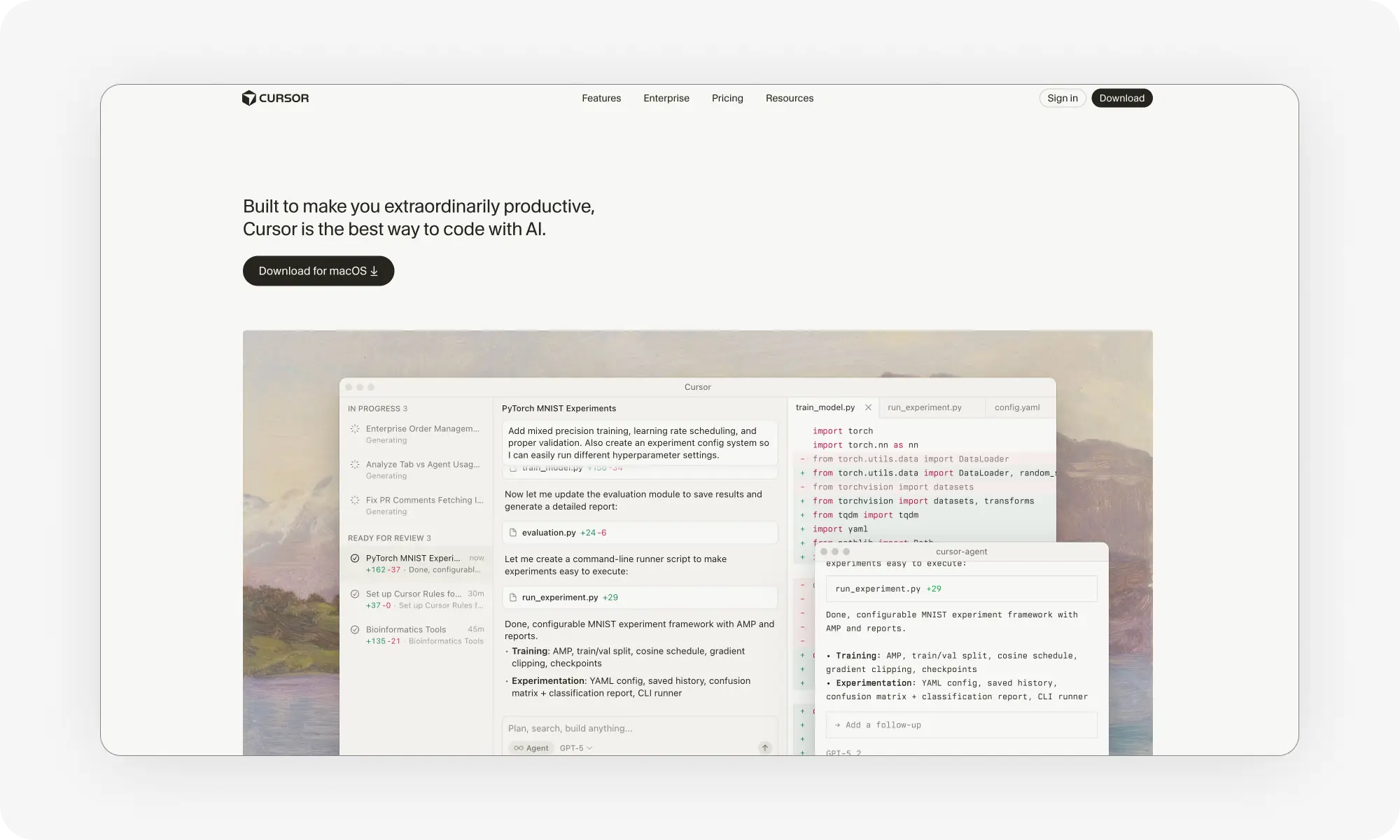
Task: Click the file icon beside run_experiment.py
Action: [514, 597]
